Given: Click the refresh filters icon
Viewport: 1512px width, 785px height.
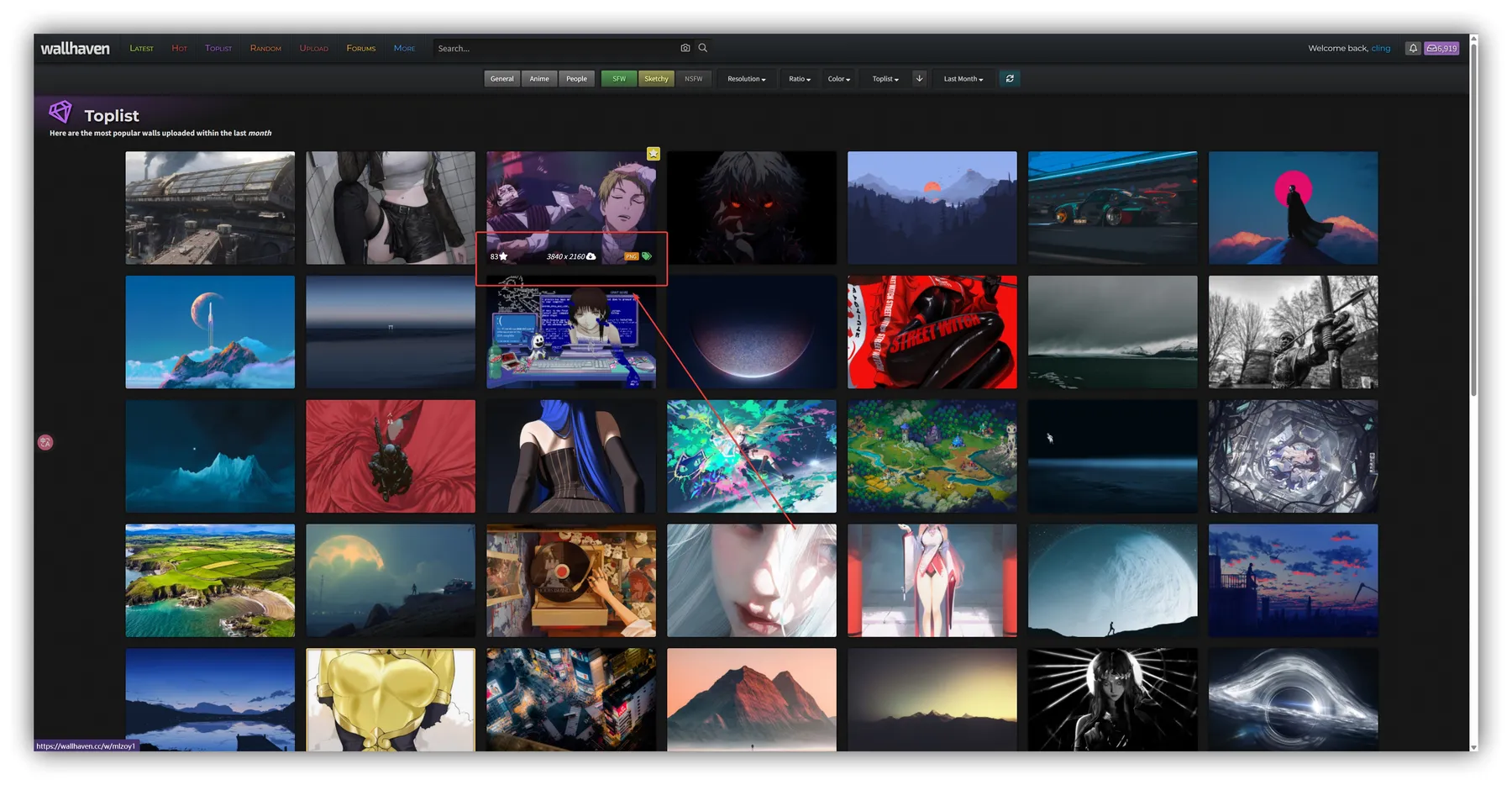Looking at the screenshot, I should click(x=1010, y=78).
